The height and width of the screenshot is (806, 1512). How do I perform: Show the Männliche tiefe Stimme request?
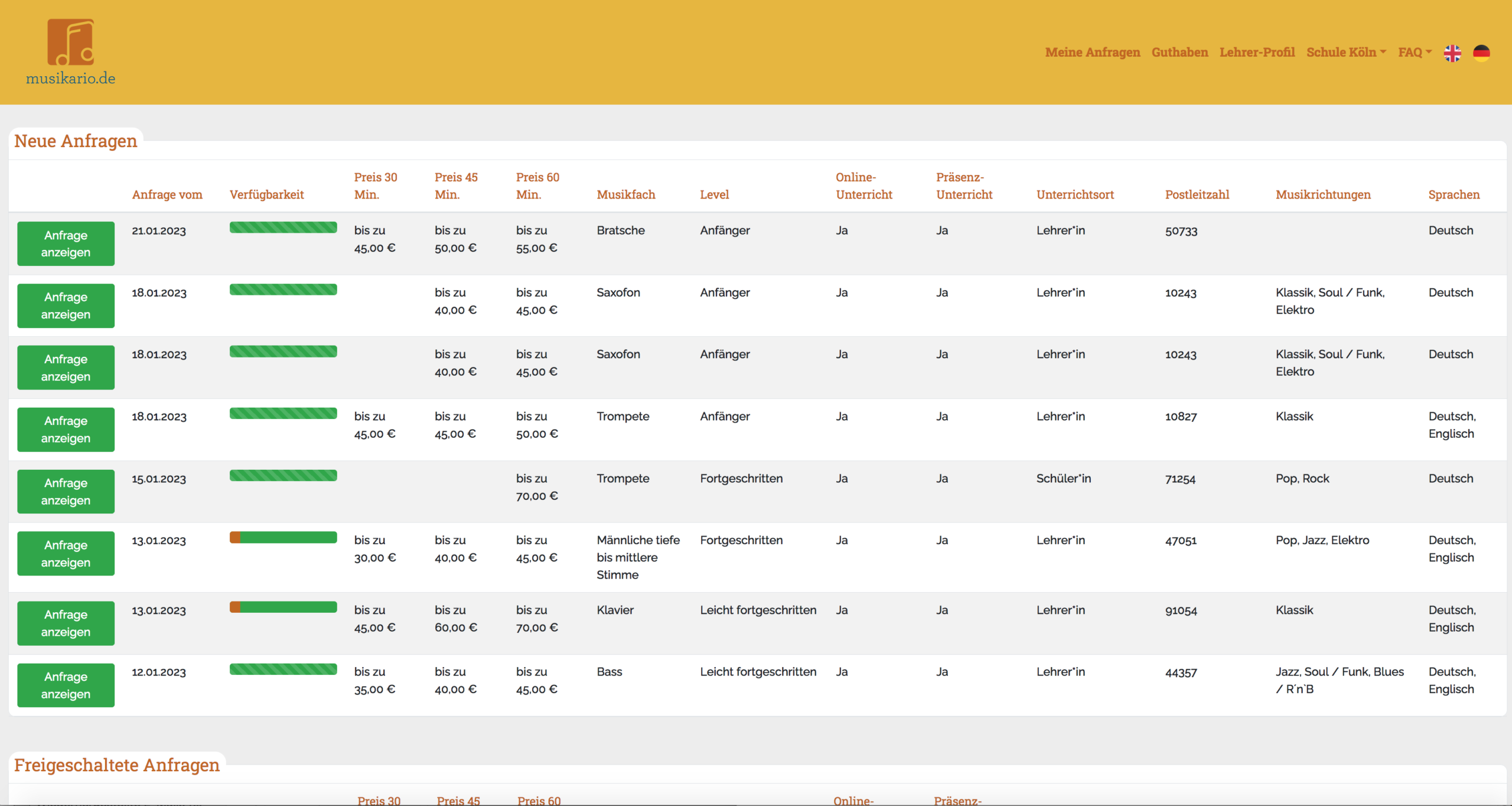click(66, 554)
